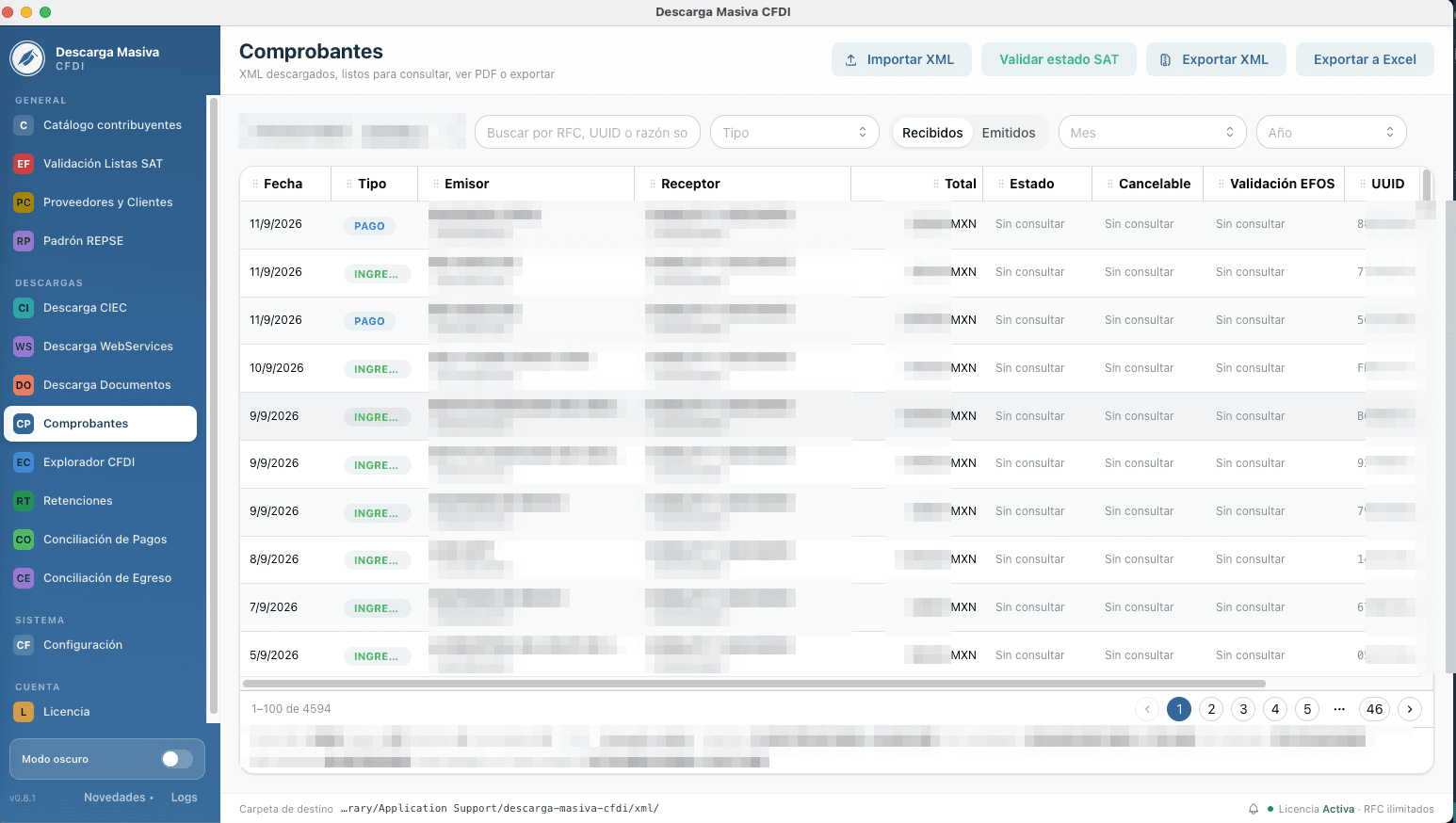Image resolution: width=1456 pixels, height=823 pixels.
Task: Click the RT icon for Retenciones
Action: point(24,501)
